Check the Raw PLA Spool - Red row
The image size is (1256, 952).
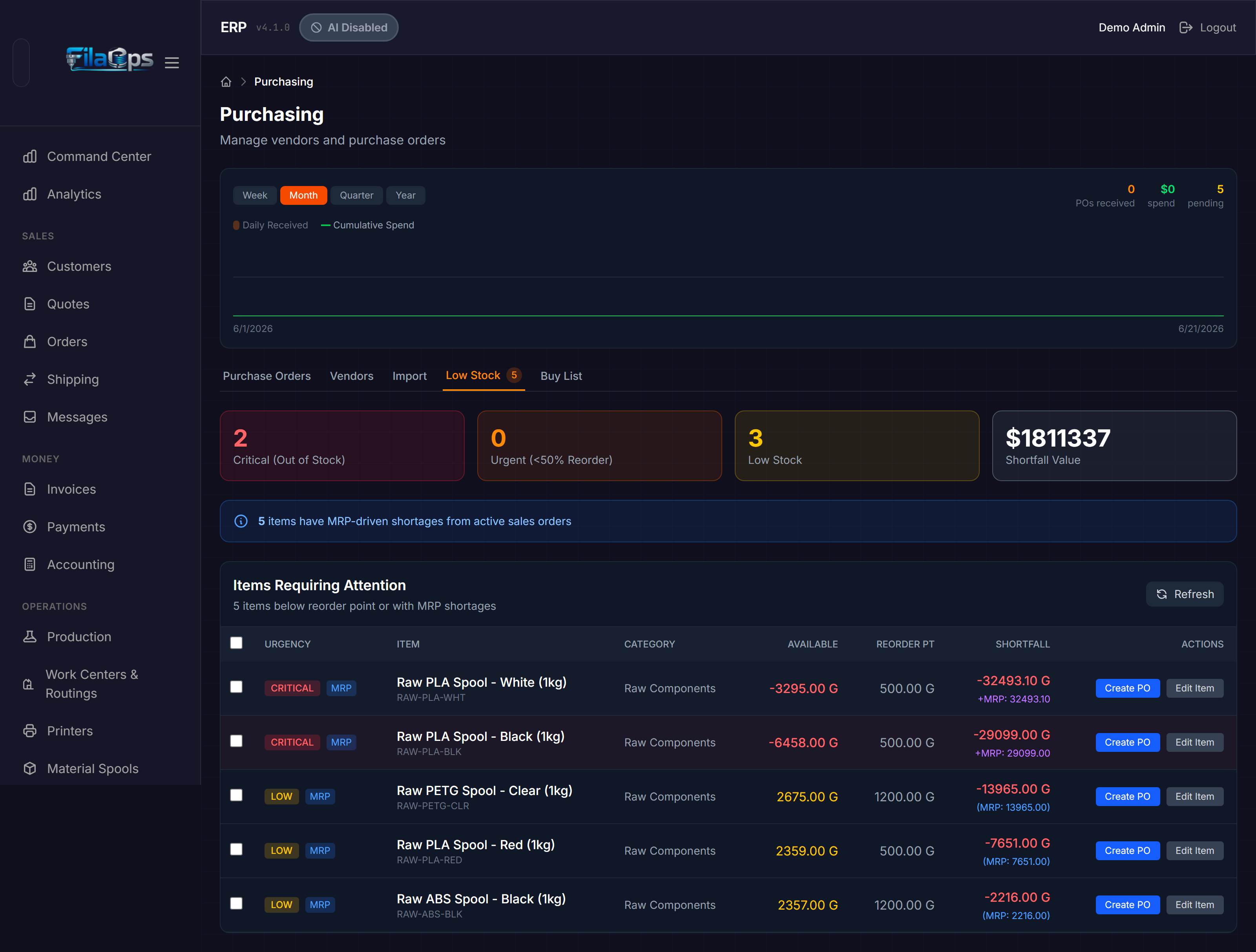click(x=236, y=849)
